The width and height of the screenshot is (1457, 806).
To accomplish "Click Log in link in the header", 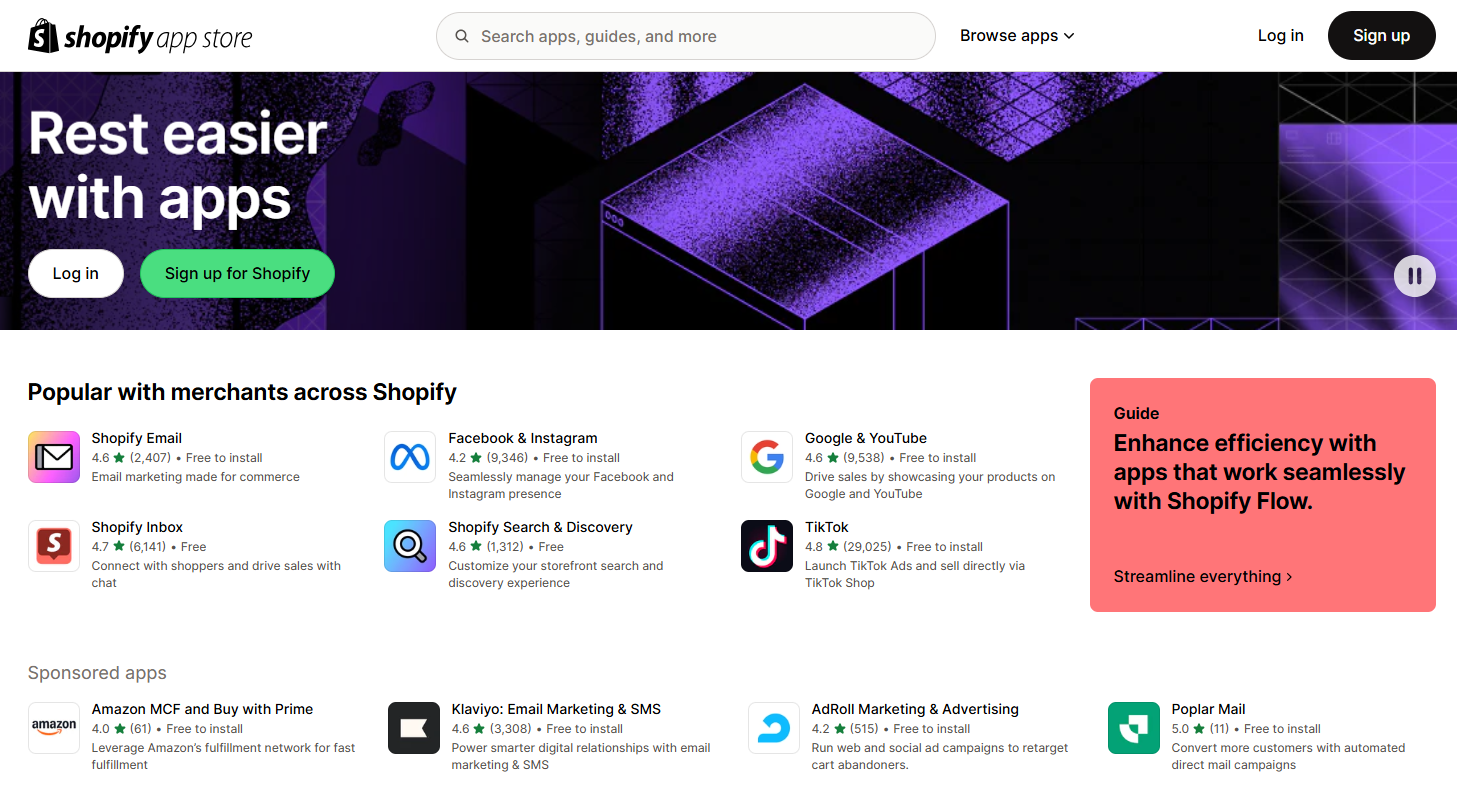I will tap(1281, 36).
